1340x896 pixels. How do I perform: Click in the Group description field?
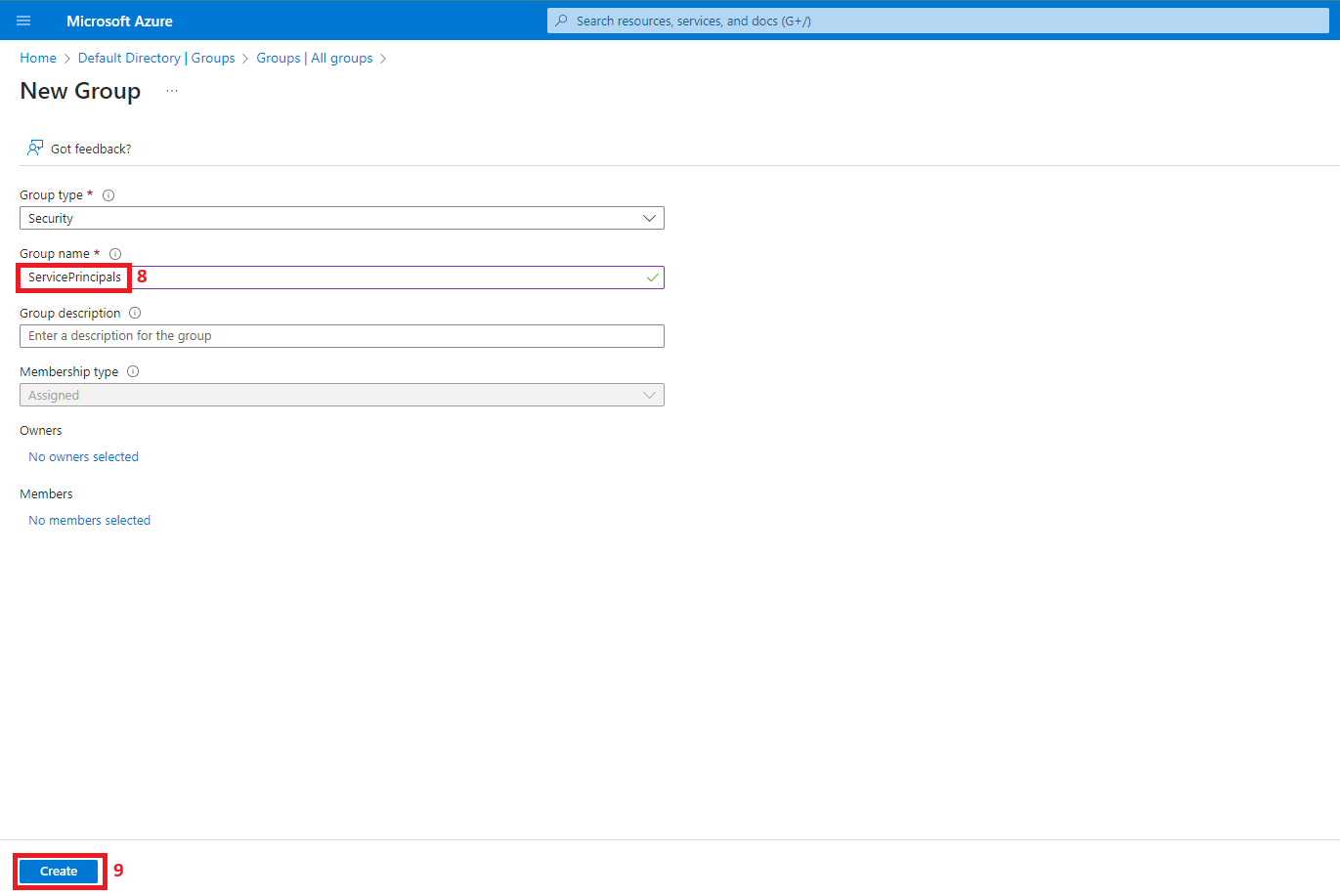tap(342, 336)
